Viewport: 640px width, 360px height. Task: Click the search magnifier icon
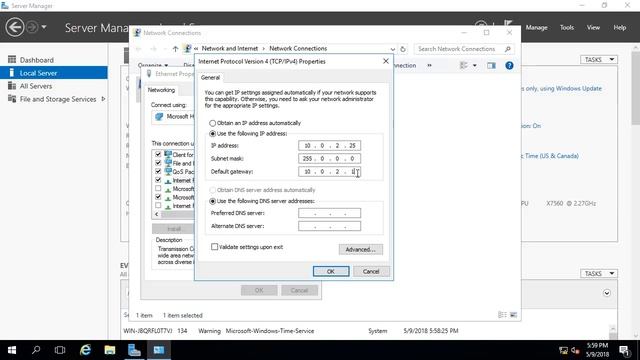508,49
